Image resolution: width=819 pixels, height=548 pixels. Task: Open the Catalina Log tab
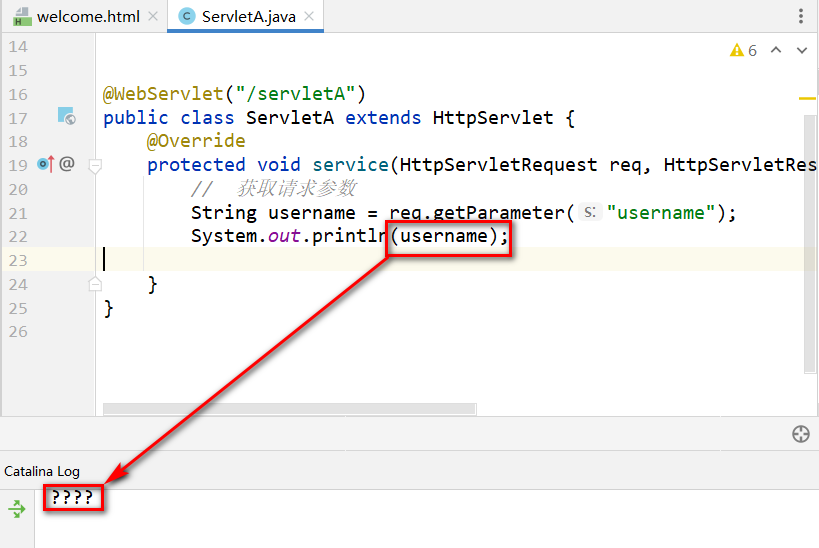pos(42,471)
